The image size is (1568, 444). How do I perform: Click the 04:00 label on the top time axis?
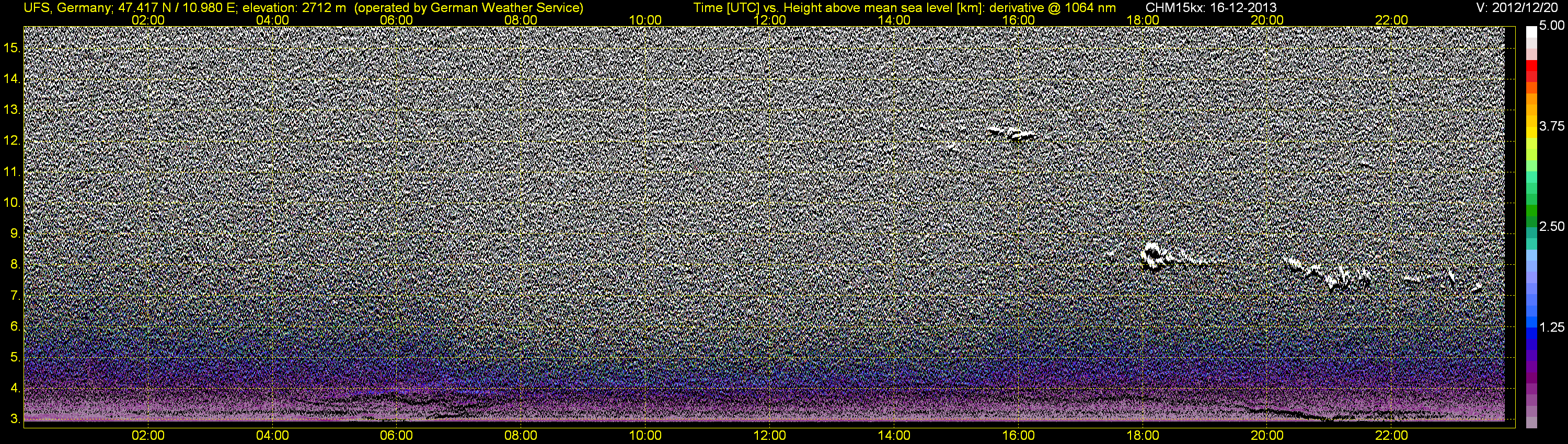[x=272, y=20]
